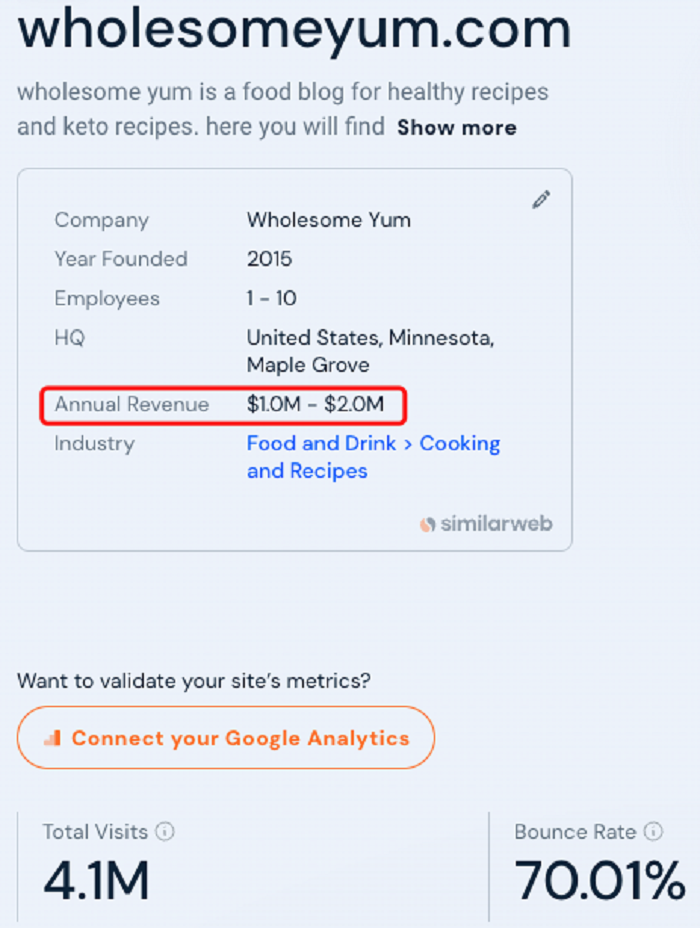Click the 70.01% Bounce Rate figure
This screenshot has height=928, width=700.
[599, 881]
